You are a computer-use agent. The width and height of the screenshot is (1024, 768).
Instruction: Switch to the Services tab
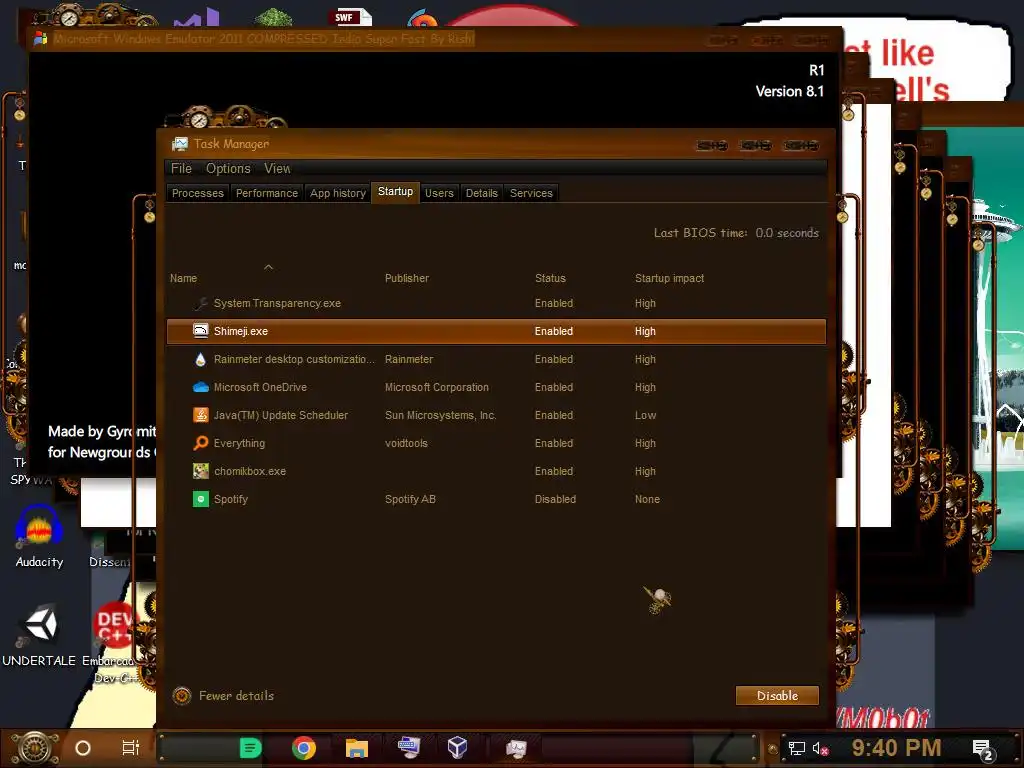click(x=531, y=193)
